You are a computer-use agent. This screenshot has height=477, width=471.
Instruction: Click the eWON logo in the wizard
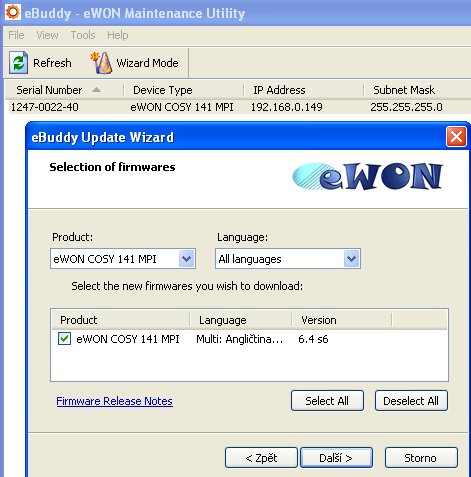[x=367, y=176]
